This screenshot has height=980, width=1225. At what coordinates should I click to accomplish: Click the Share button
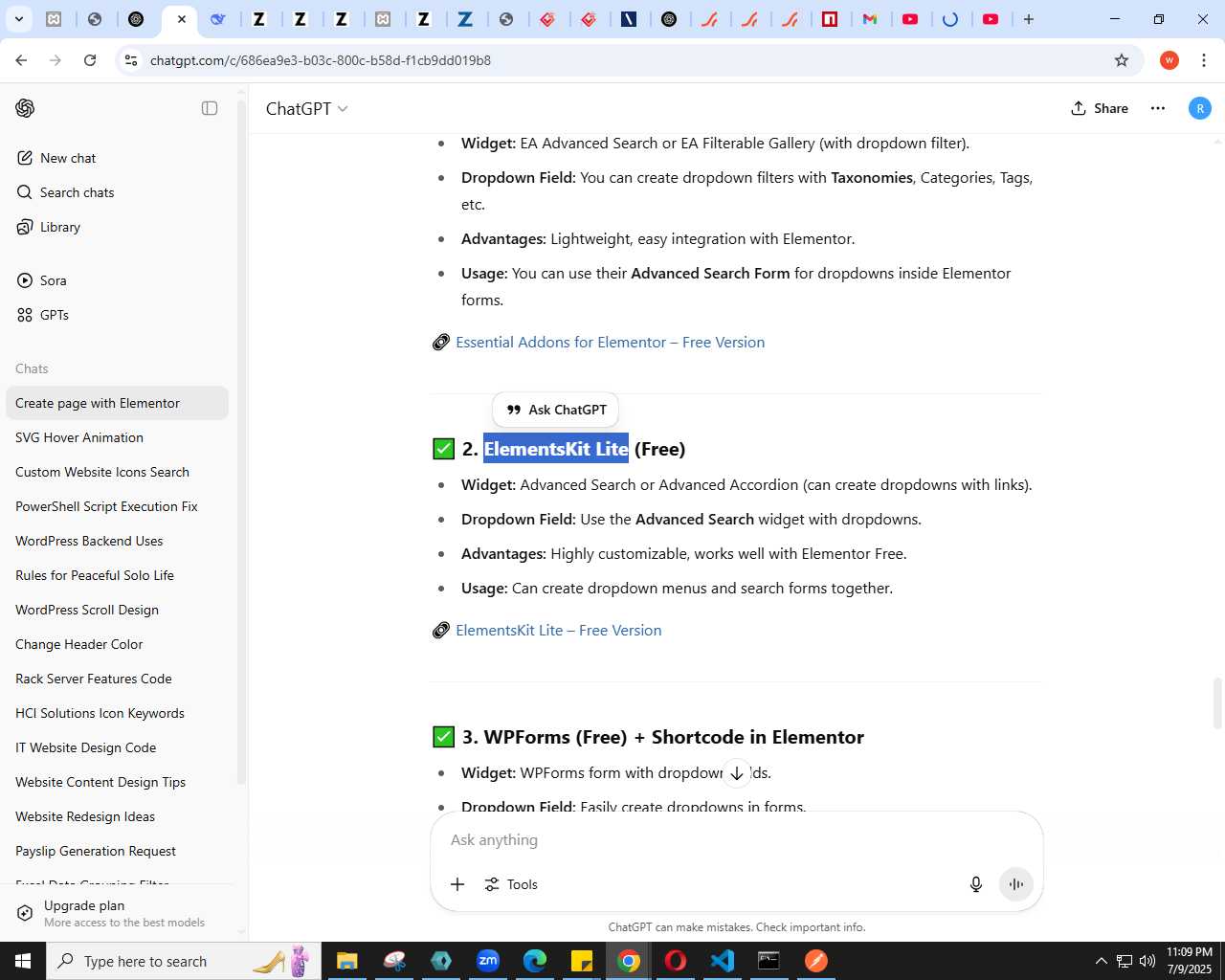[1100, 108]
